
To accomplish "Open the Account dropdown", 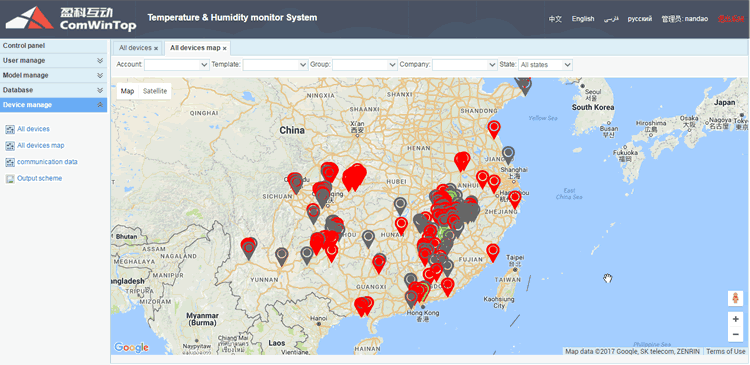I will coord(176,65).
